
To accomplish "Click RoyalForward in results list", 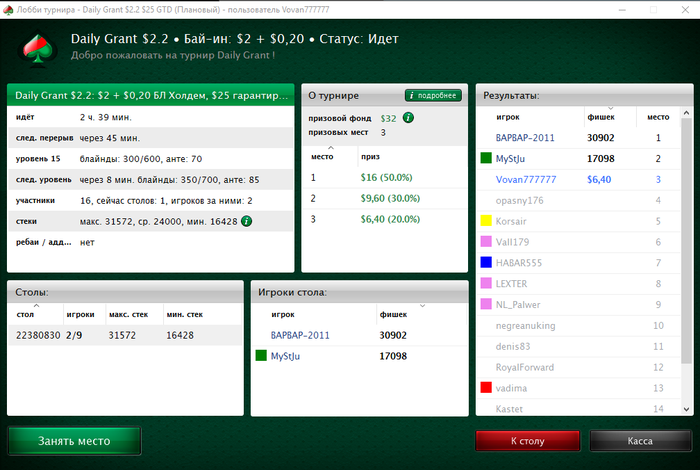I will click(x=525, y=367).
